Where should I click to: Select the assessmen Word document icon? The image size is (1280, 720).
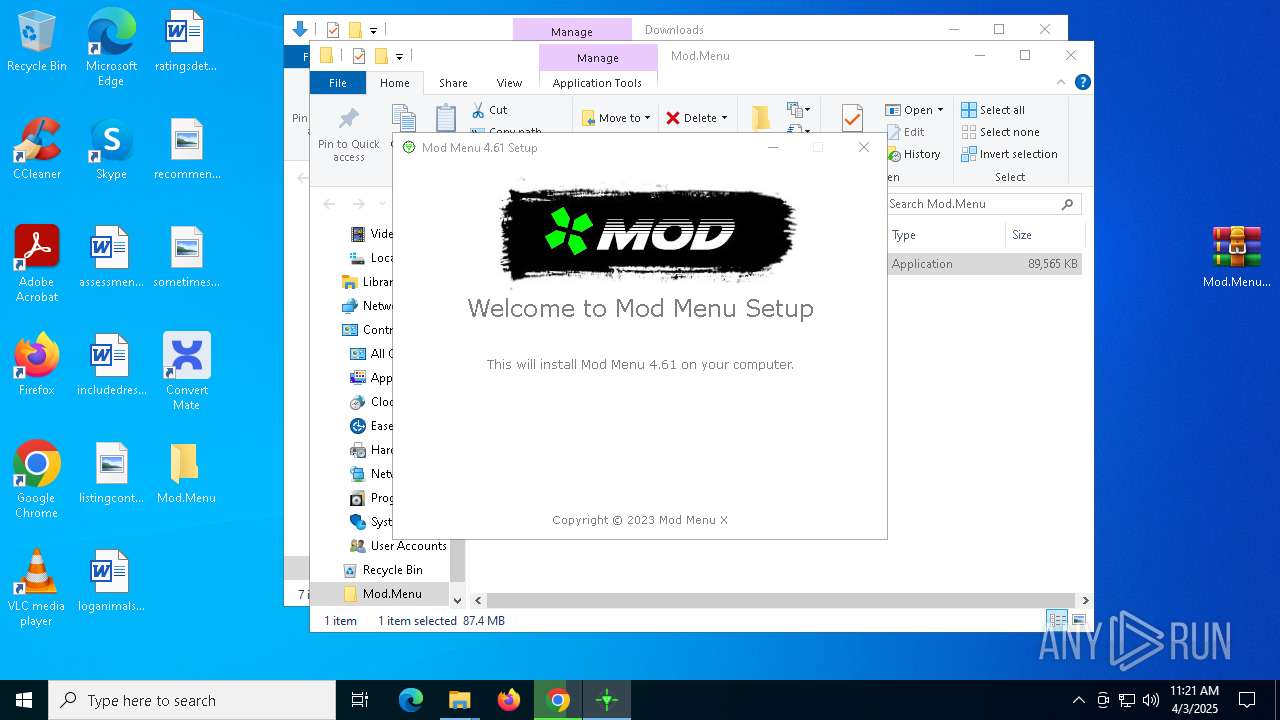110,257
